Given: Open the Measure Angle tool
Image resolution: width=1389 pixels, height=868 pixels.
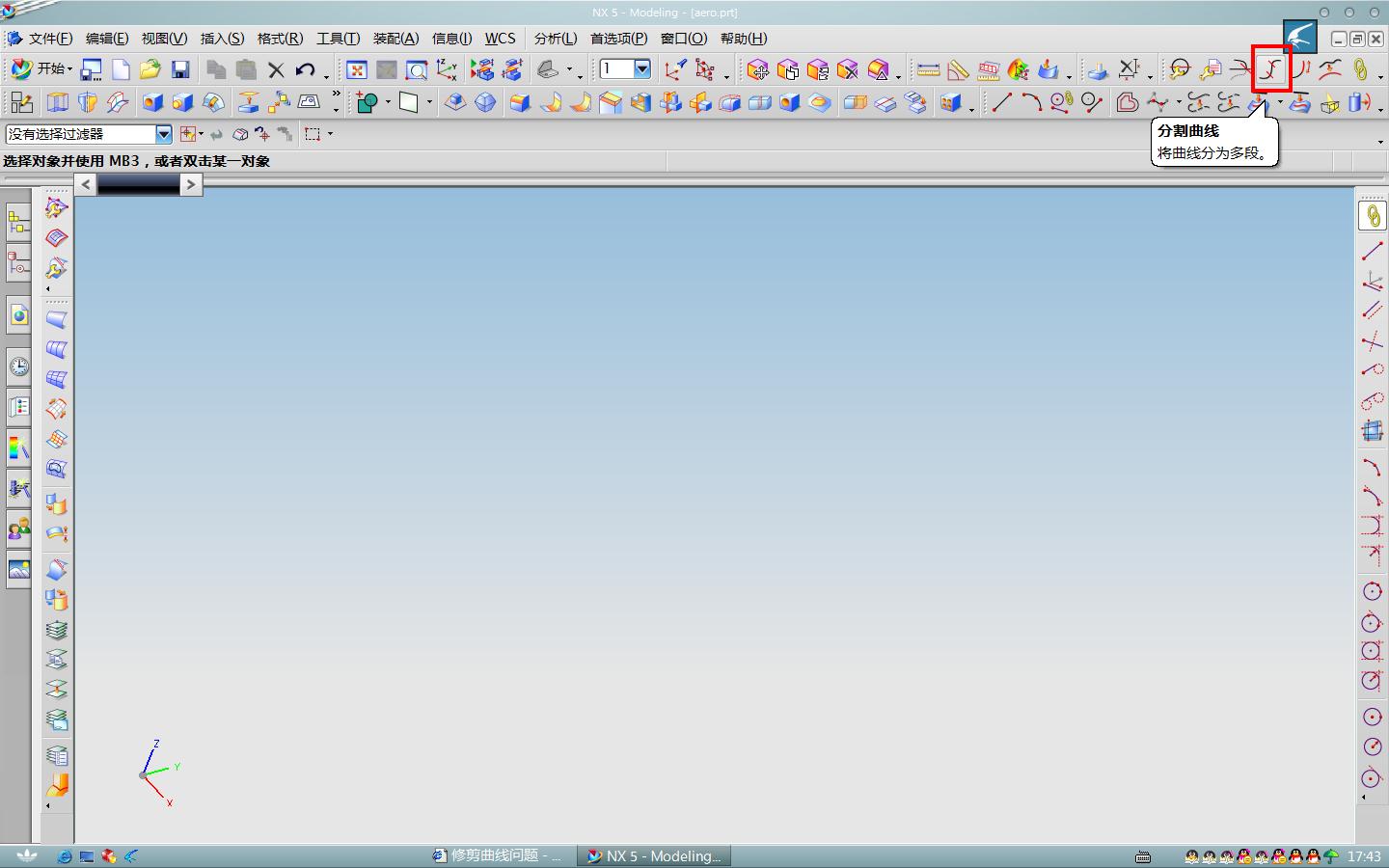Looking at the screenshot, I should pos(958,69).
